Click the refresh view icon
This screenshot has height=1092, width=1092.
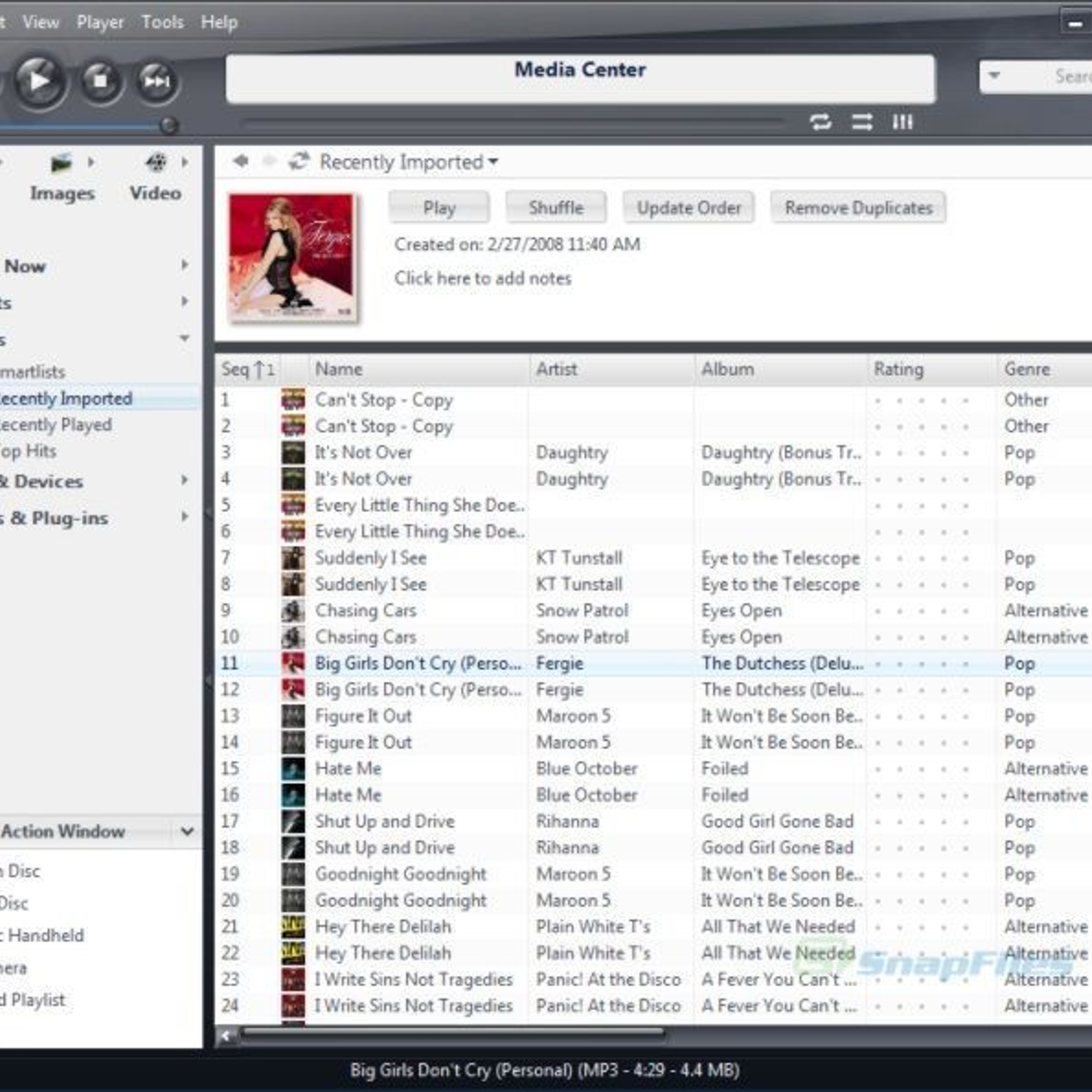(299, 161)
